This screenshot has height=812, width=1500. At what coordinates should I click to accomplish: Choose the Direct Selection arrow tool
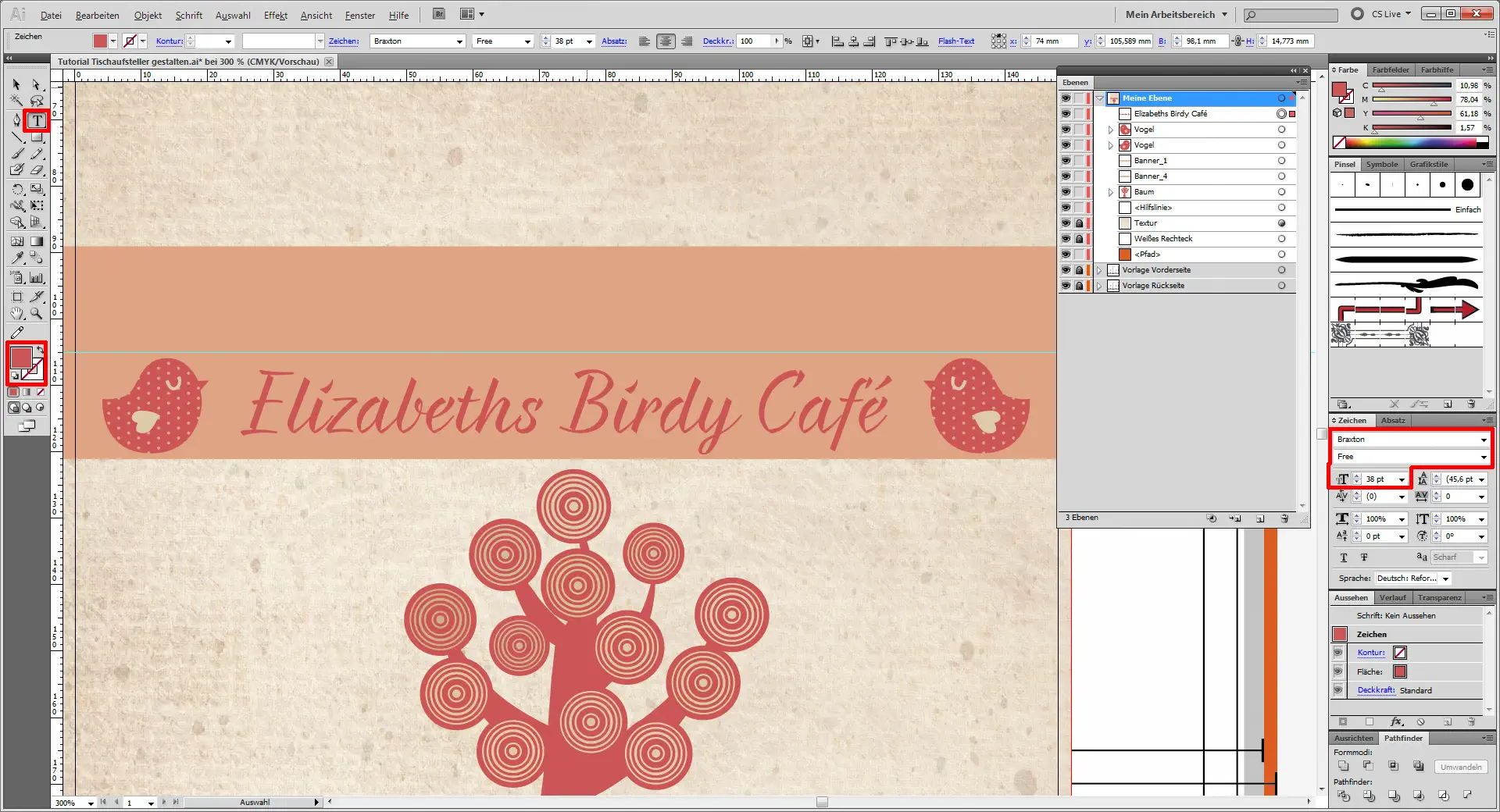tap(36, 84)
